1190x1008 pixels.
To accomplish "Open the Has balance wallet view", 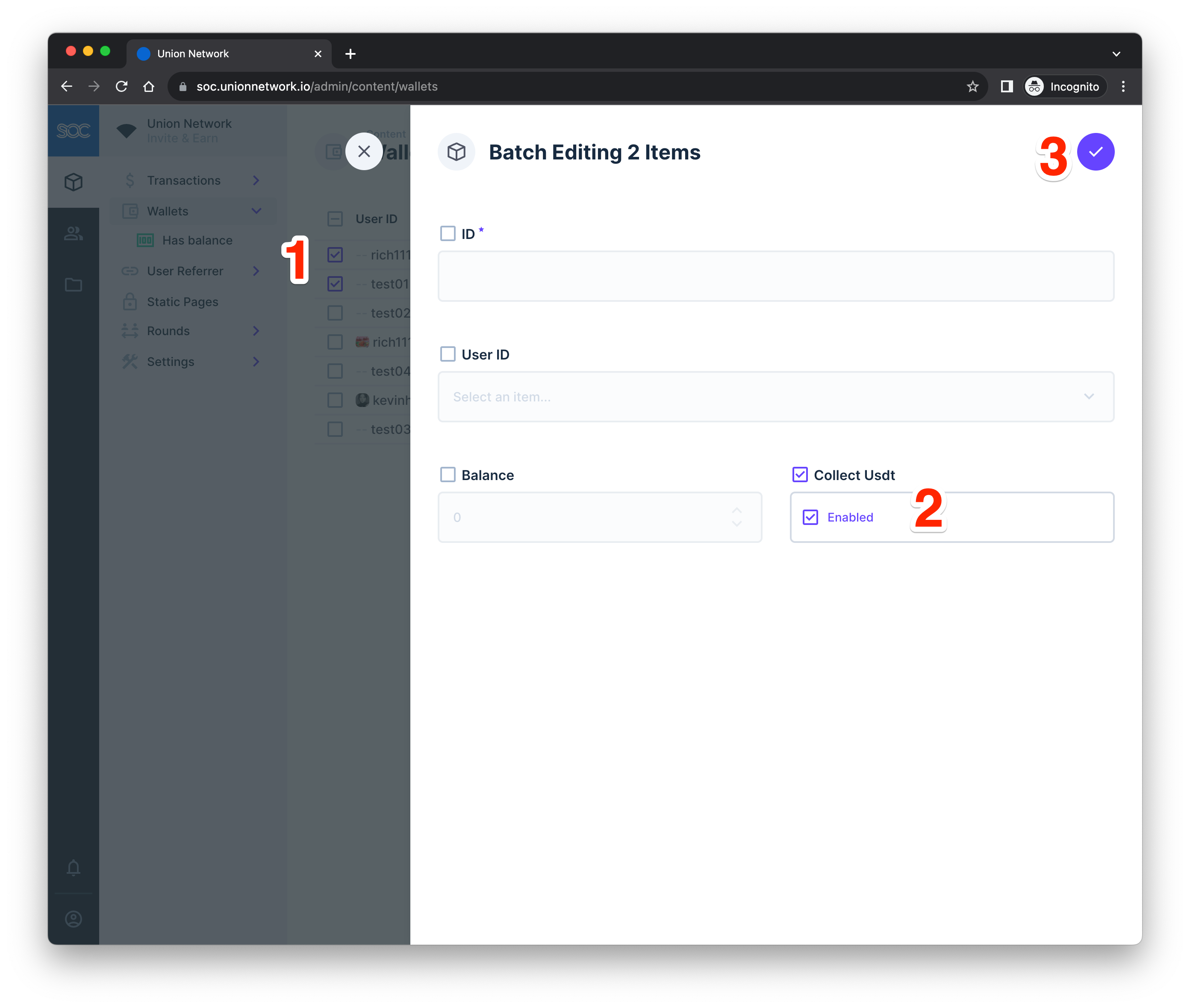I will (197, 240).
